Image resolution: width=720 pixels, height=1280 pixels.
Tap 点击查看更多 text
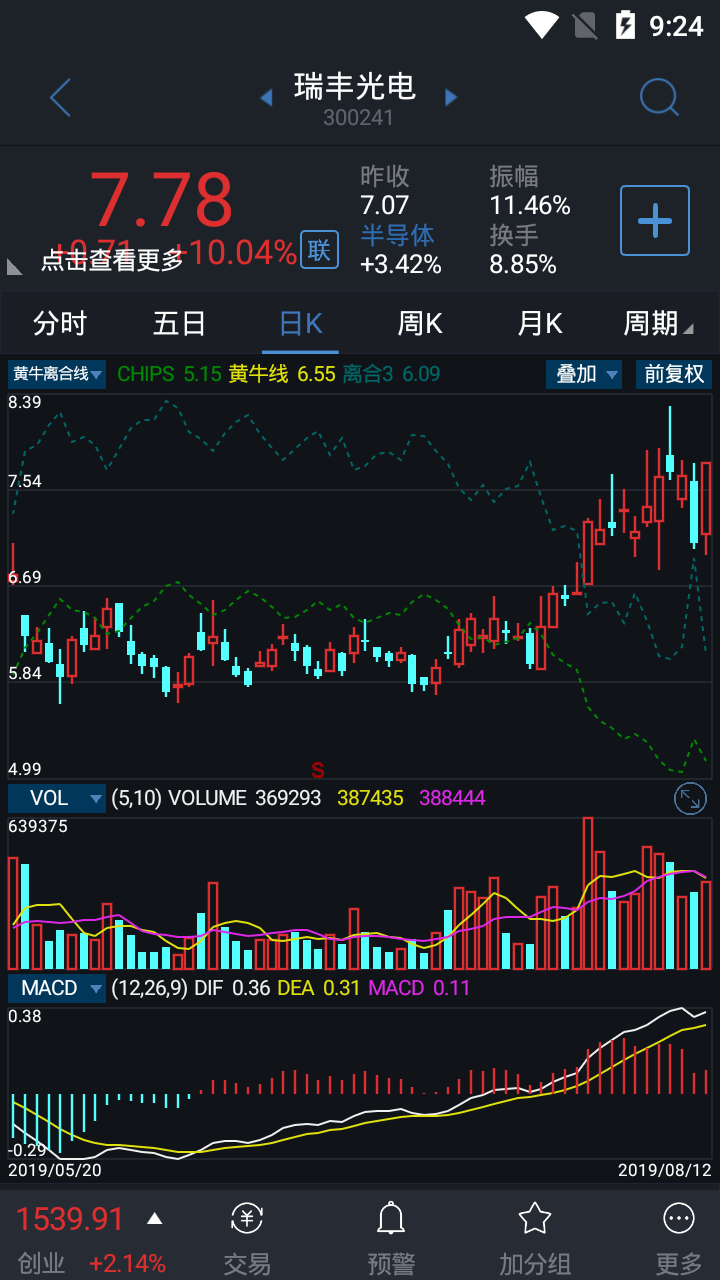click(112, 260)
